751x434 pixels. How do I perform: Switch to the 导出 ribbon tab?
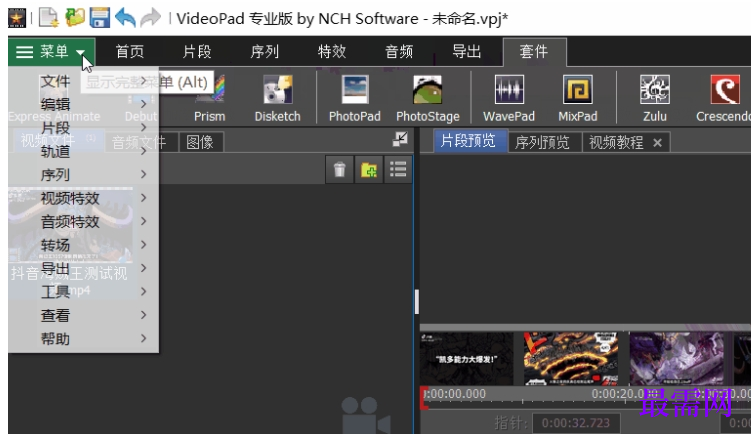467,52
